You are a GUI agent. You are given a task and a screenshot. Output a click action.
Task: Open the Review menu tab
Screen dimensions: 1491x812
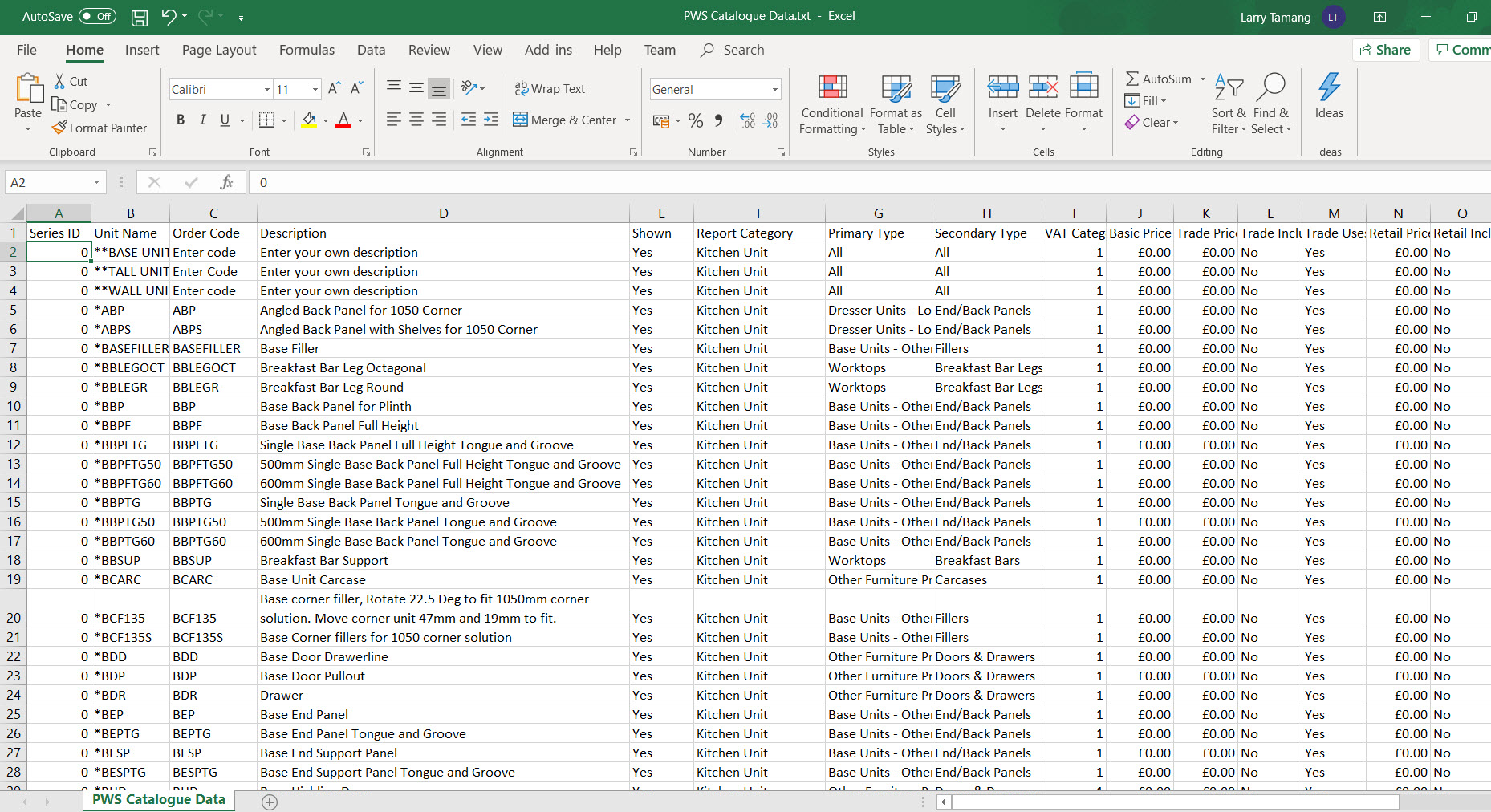click(429, 50)
